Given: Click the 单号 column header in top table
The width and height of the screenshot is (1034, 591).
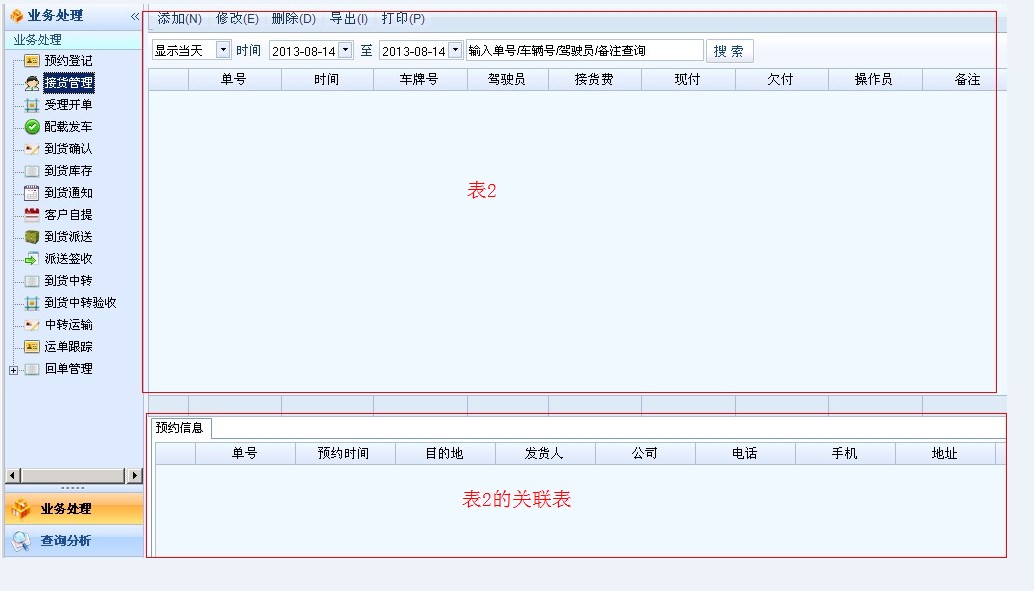Looking at the screenshot, I should tap(235, 79).
